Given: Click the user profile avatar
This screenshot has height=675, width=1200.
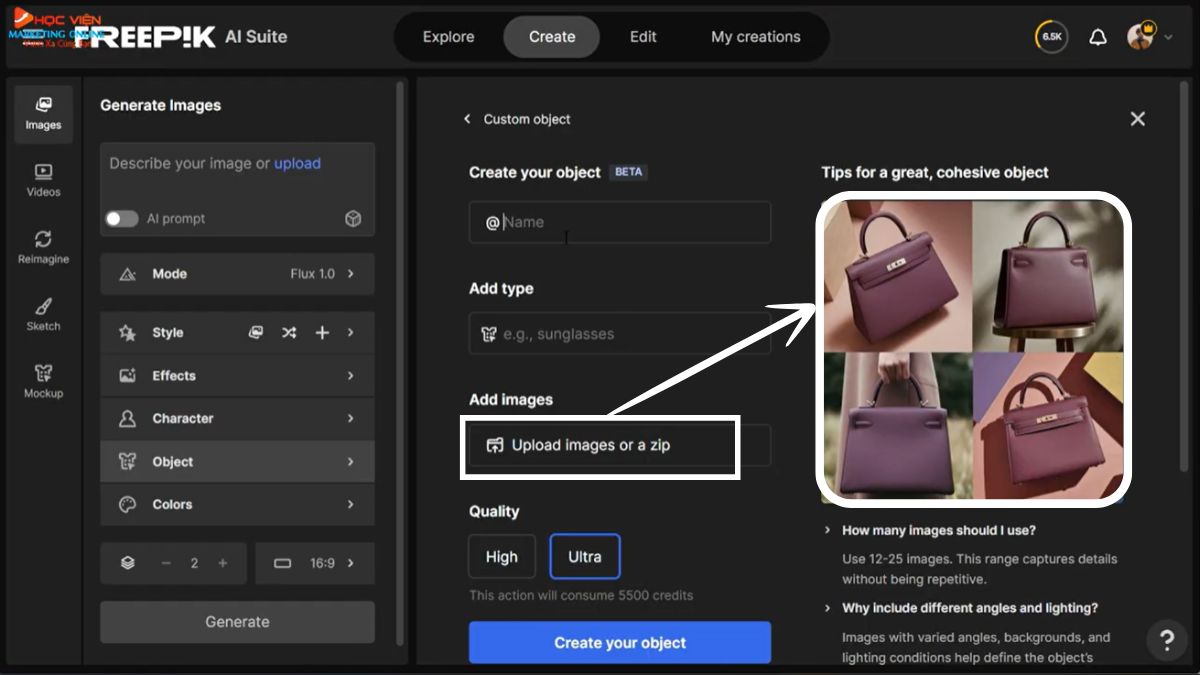Looking at the screenshot, I should [x=1140, y=37].
